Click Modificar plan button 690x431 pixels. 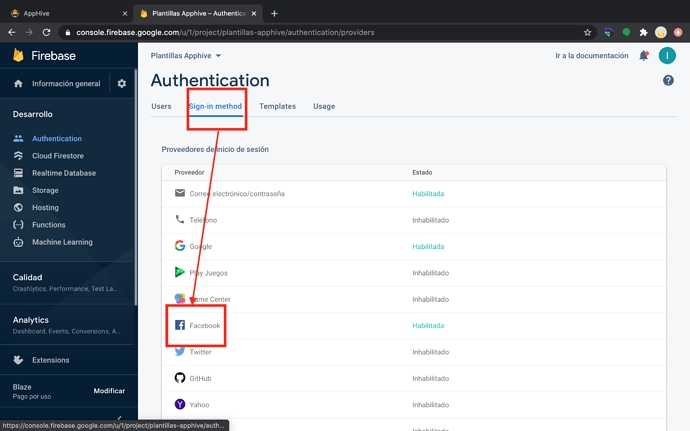click(109, 391)
